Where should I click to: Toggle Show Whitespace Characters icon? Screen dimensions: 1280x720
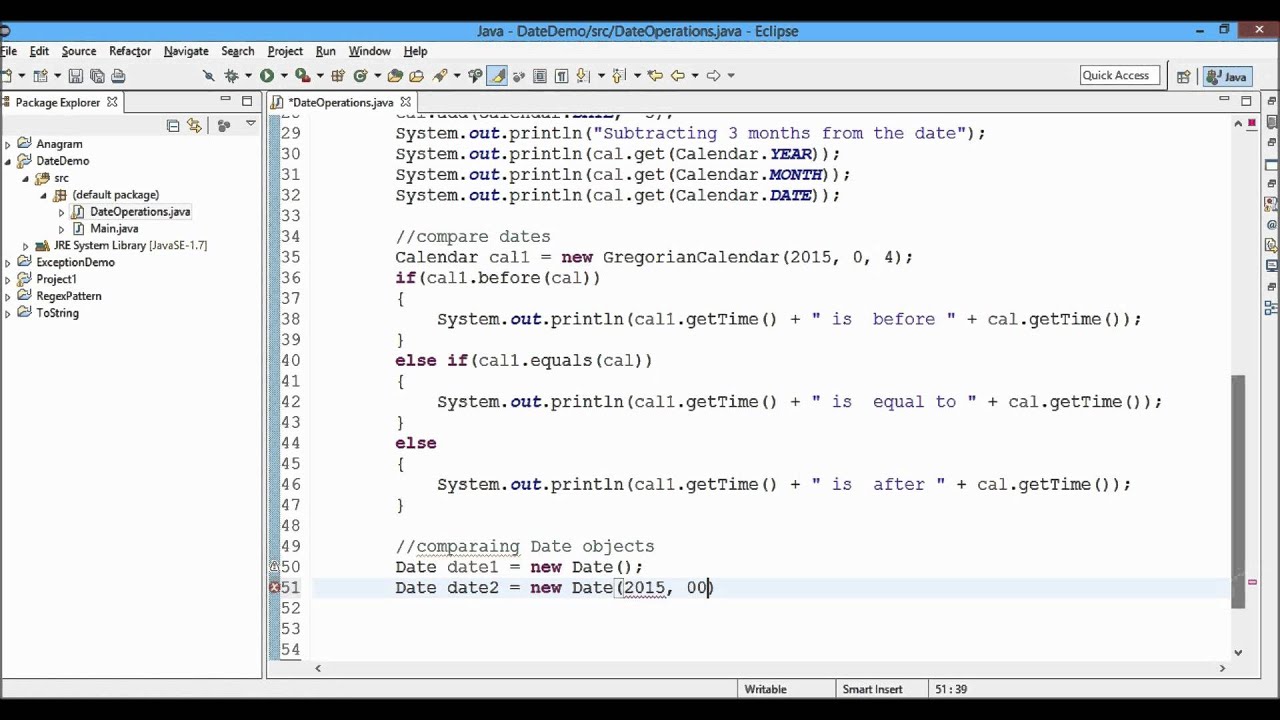tap(561, 76)
